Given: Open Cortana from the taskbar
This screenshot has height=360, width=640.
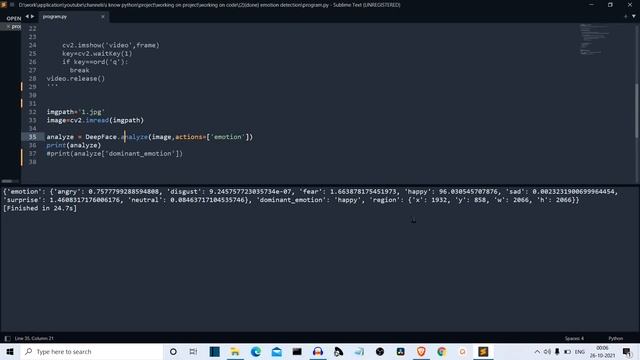Looking at the screenshot, I should tap(173, 351).
